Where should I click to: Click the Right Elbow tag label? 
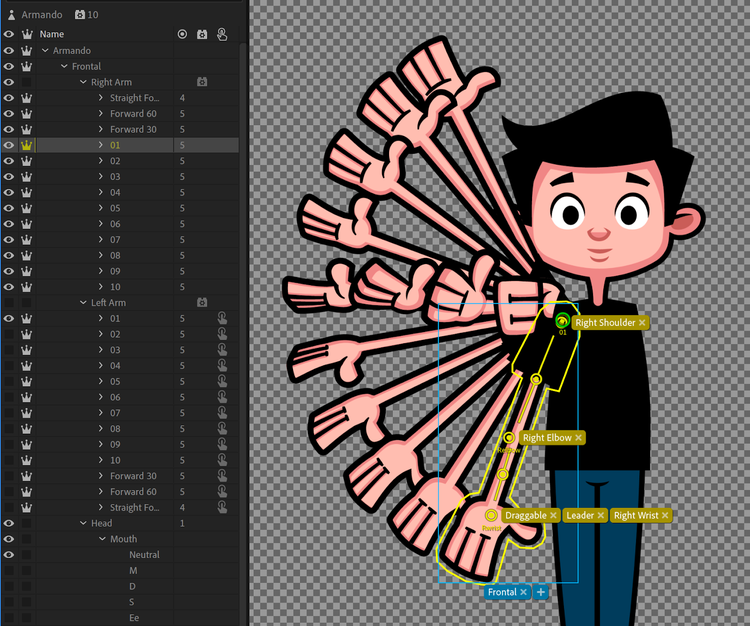(x=546, y=438)
